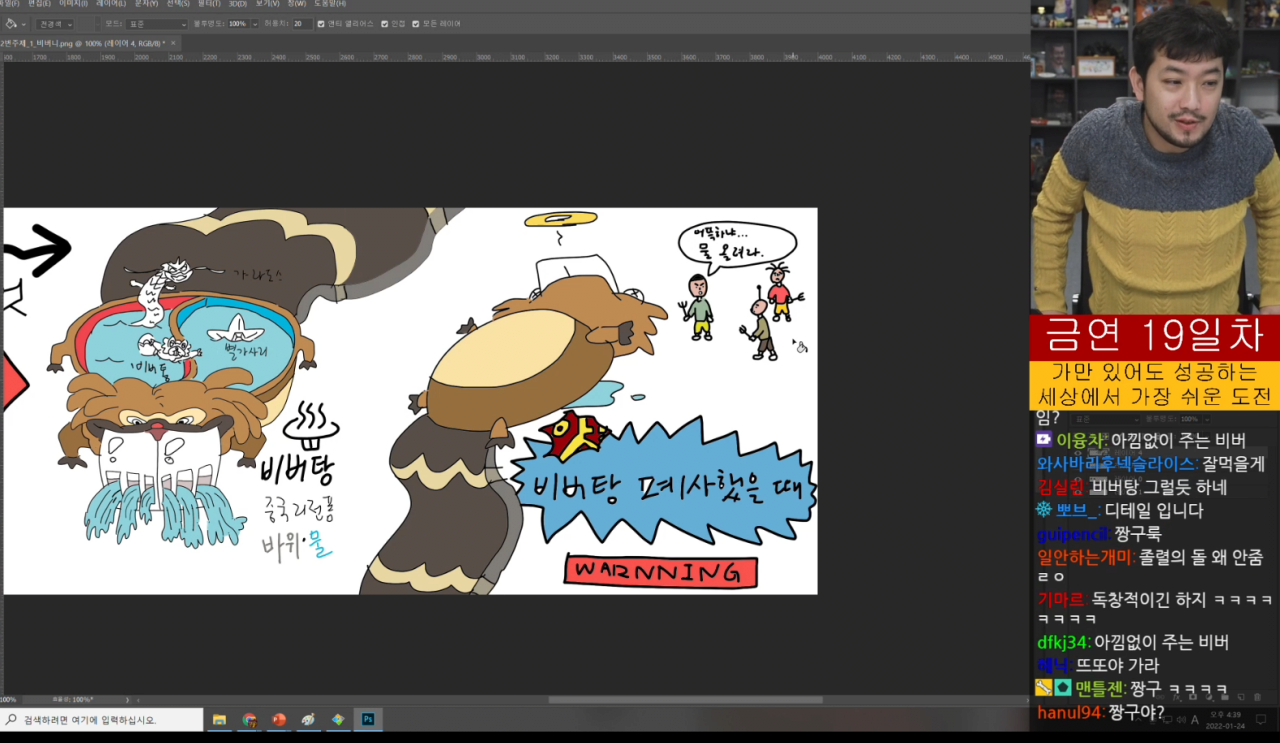Close the 비버니.png document tab
1280x743 pixels.
[x=173, y=43]
